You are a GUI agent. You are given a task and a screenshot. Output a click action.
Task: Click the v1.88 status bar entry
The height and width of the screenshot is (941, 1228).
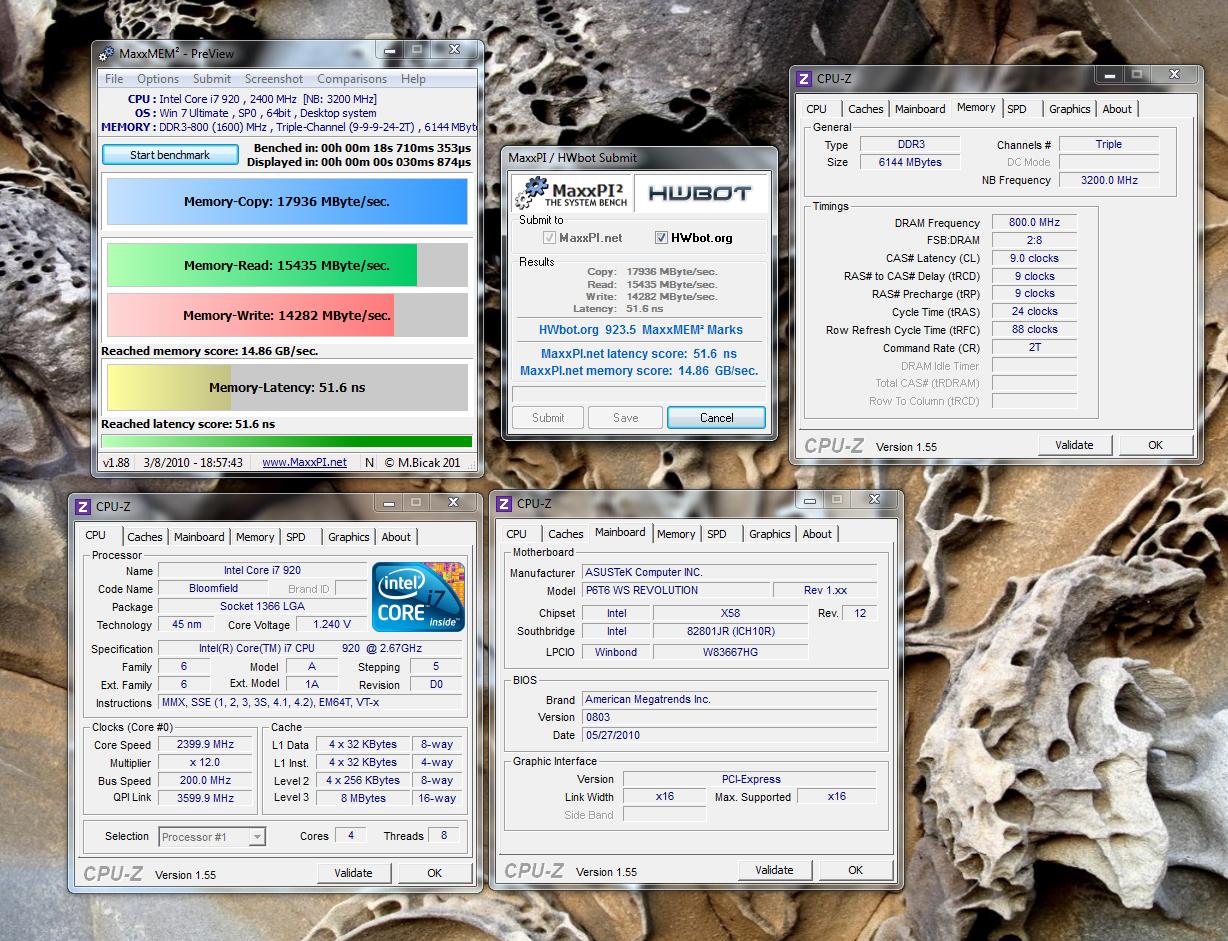[116, 462]
